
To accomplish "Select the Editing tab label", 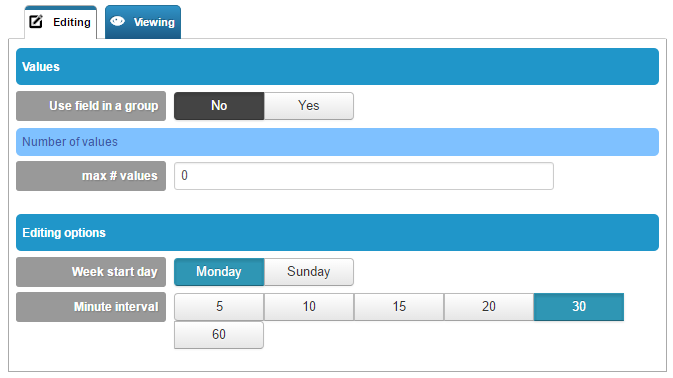I will coord(72,22).
